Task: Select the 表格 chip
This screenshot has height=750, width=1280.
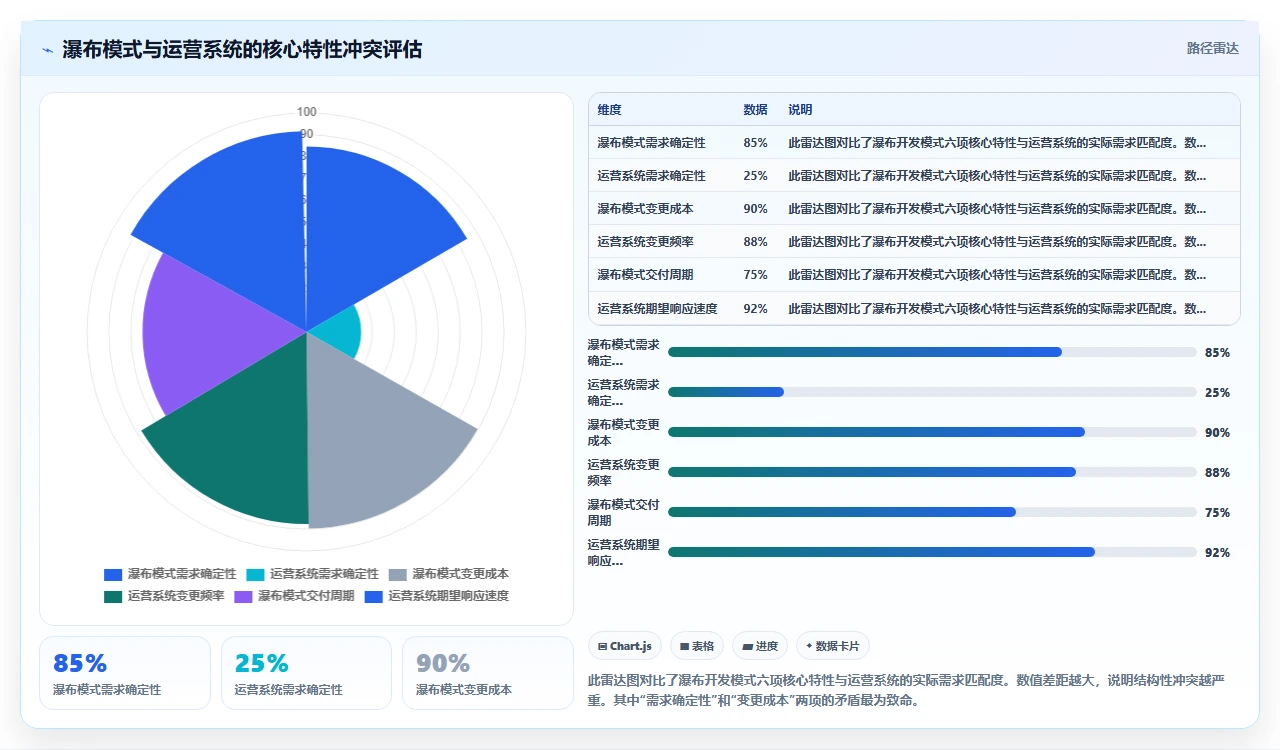Action: coord(697,646)
